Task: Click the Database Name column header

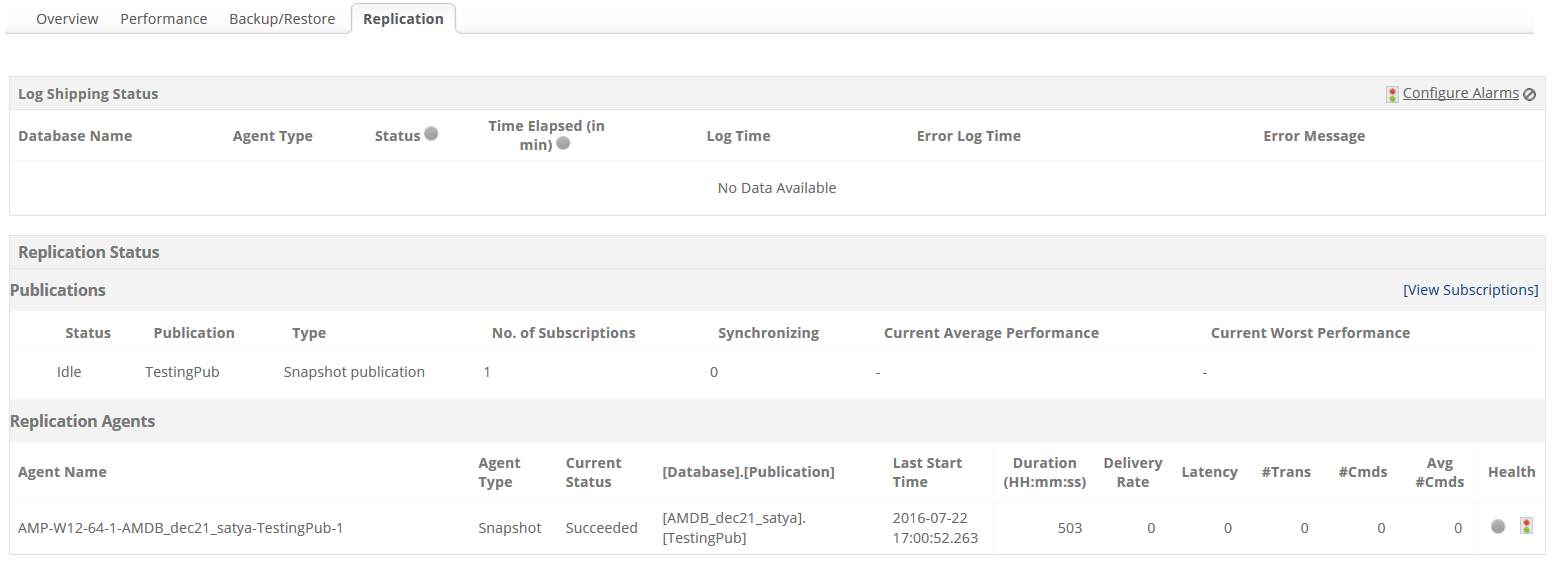Action: 75,136
